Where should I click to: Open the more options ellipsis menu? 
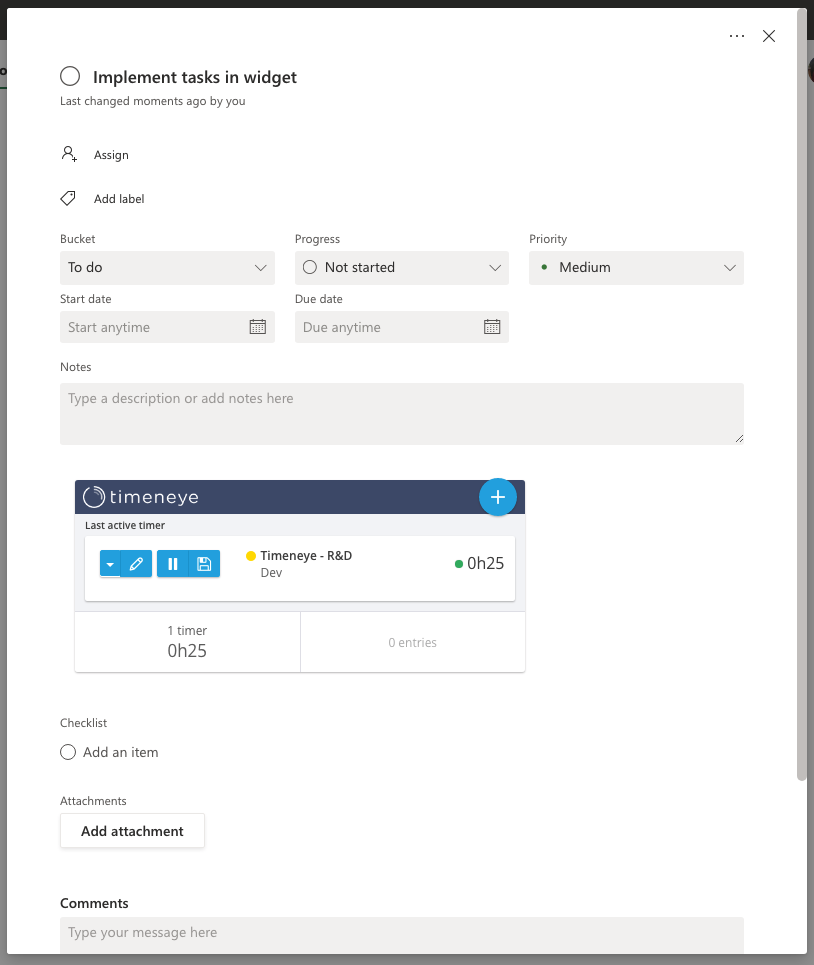pyautogui.click(x=737, y=35)
